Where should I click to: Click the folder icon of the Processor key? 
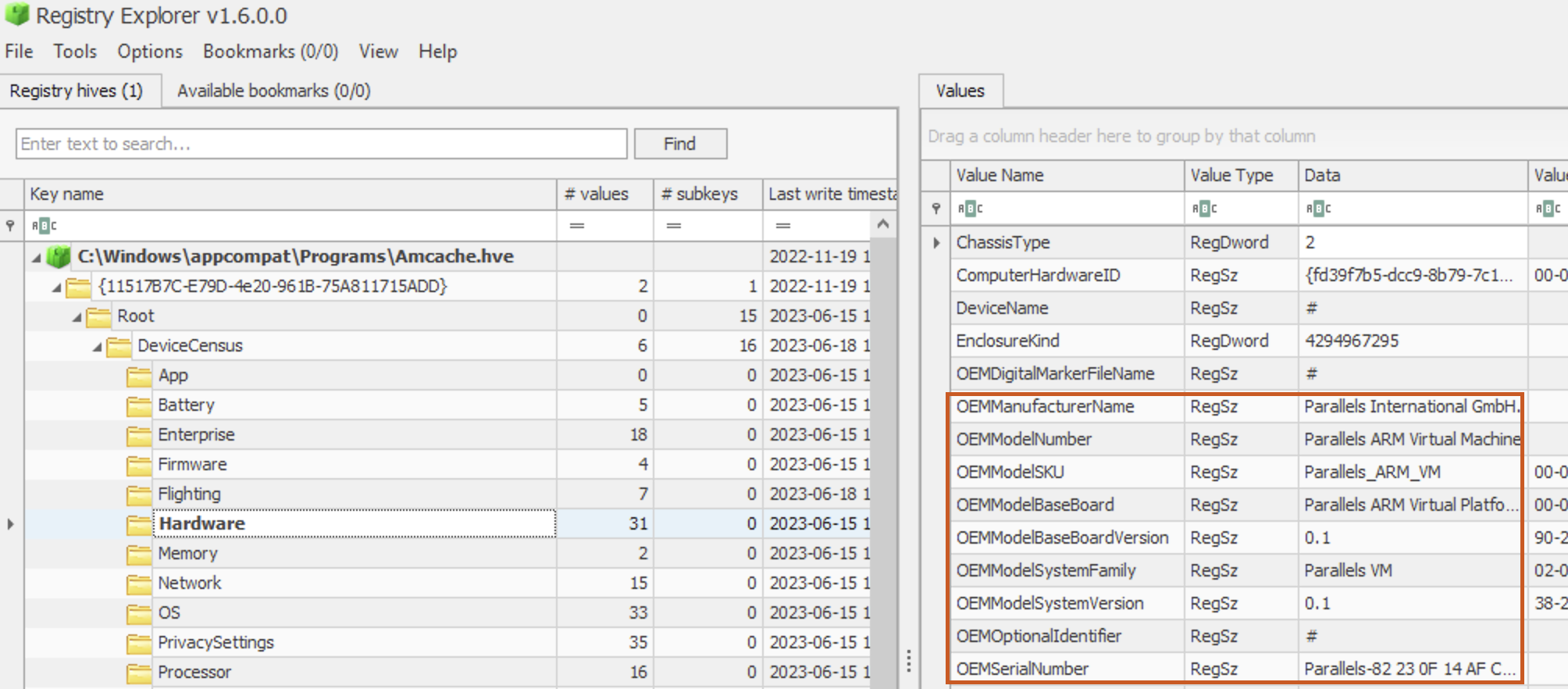(x=139, y=673)
